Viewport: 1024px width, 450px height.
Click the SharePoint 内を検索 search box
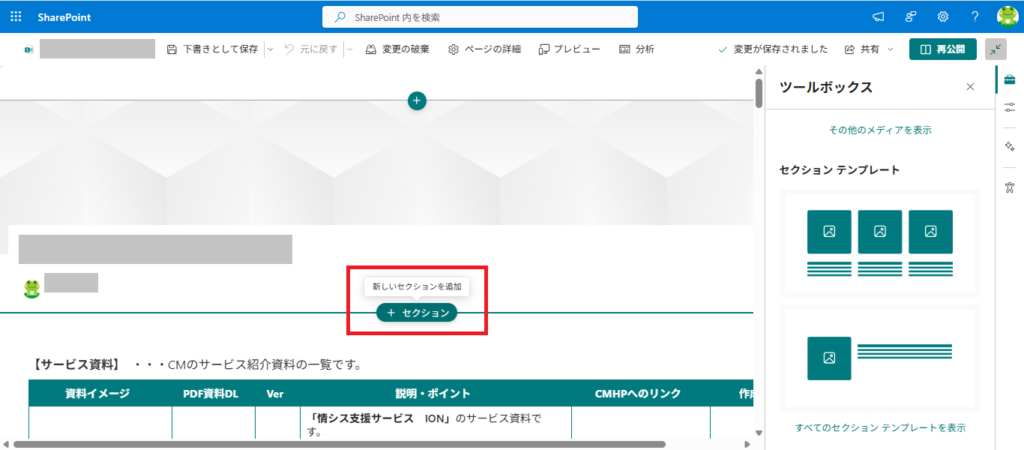(480, 17)
